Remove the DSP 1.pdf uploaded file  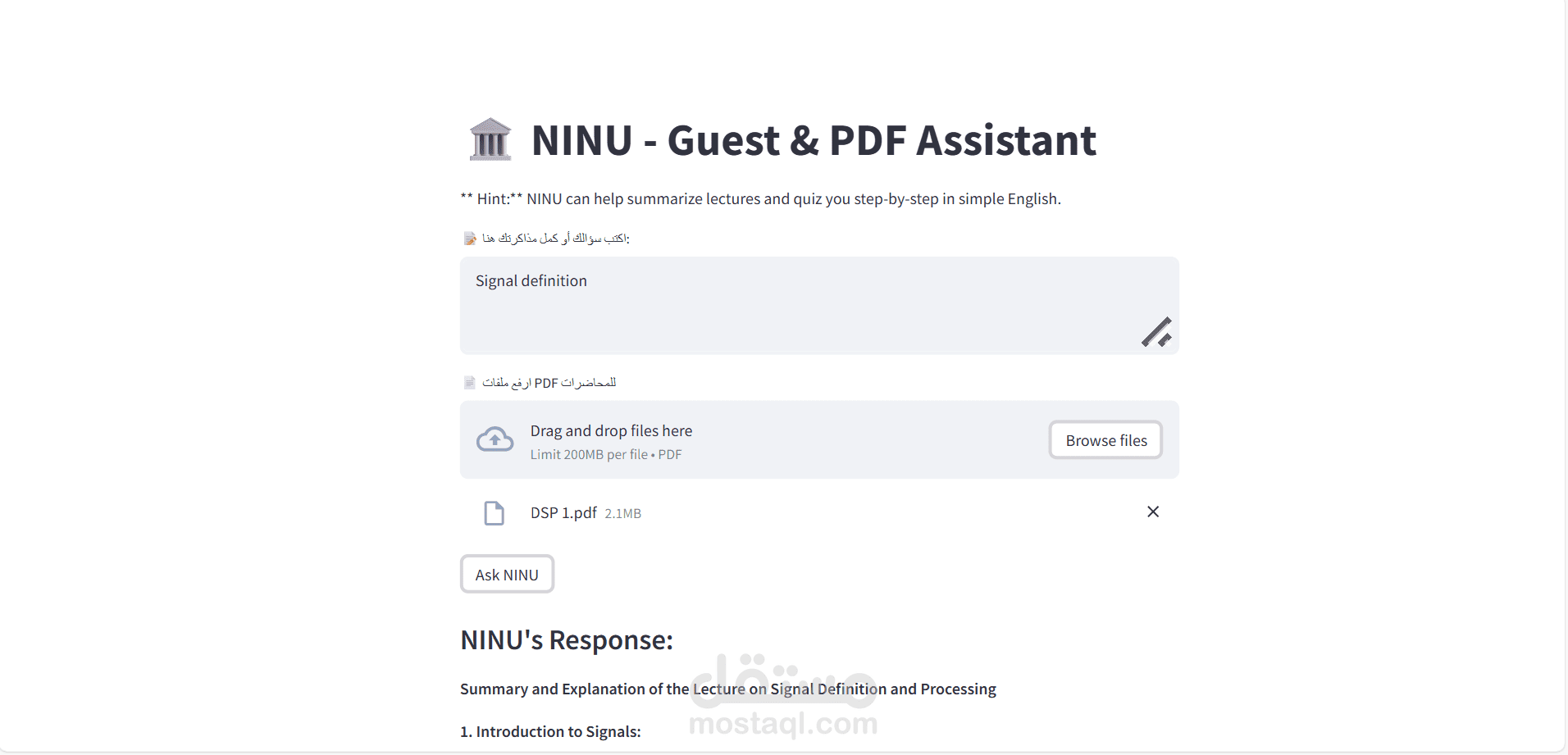(x=1152, y=512)
